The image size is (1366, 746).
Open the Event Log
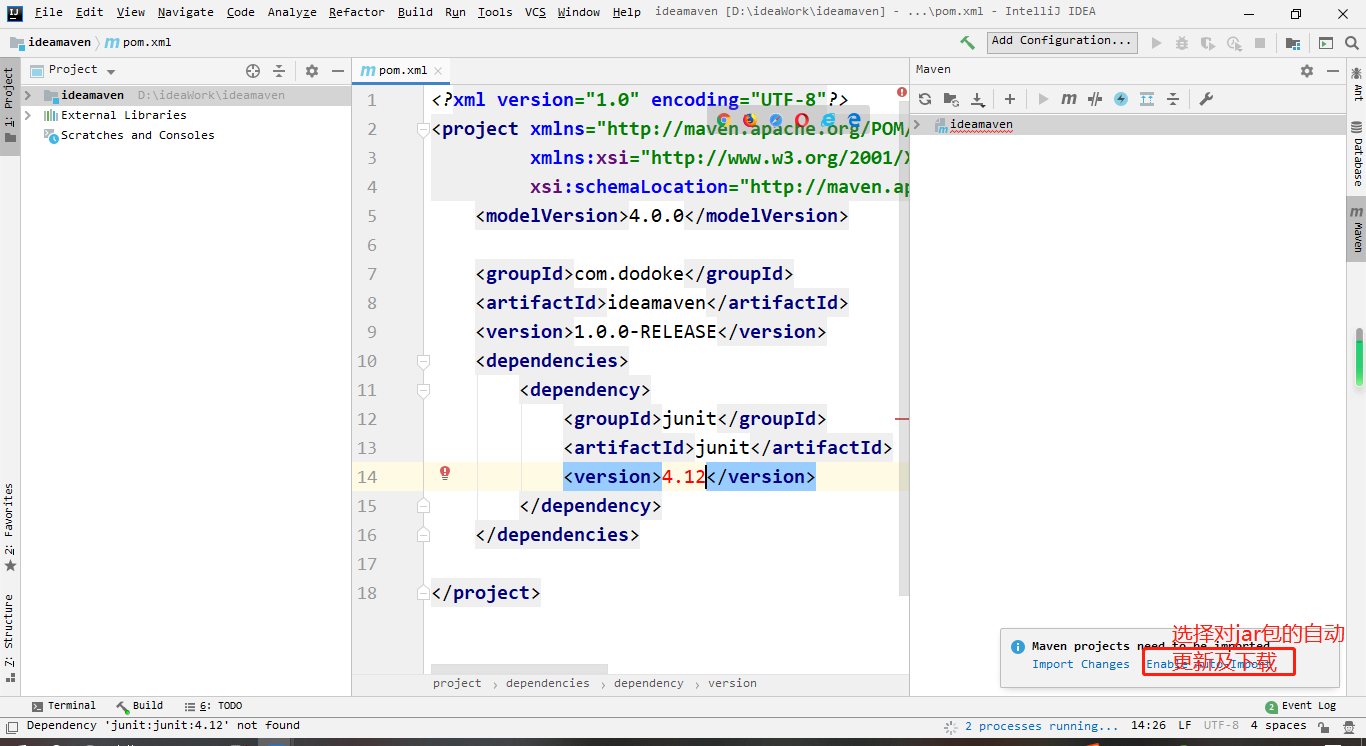coord(1300,706)
